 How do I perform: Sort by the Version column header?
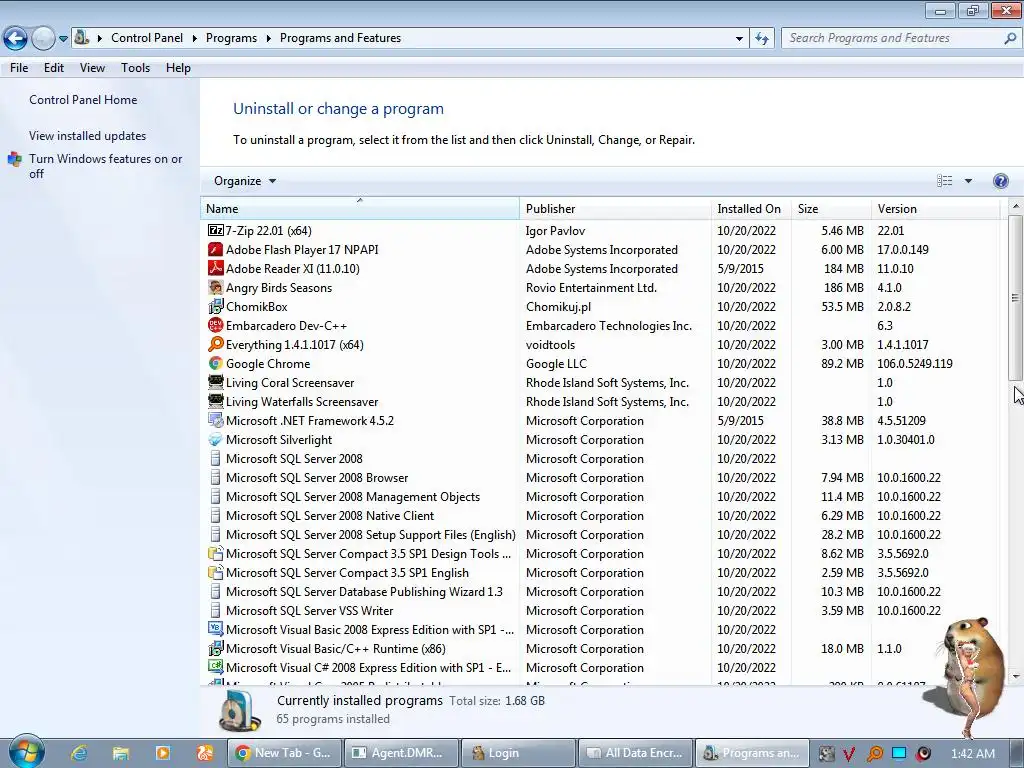pyautogui.click(x=936, y=209)
